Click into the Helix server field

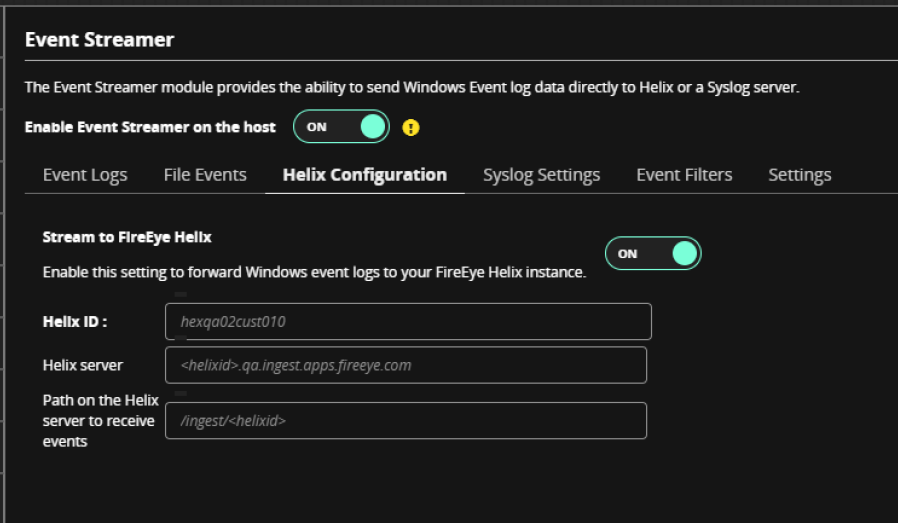[406, 365]
